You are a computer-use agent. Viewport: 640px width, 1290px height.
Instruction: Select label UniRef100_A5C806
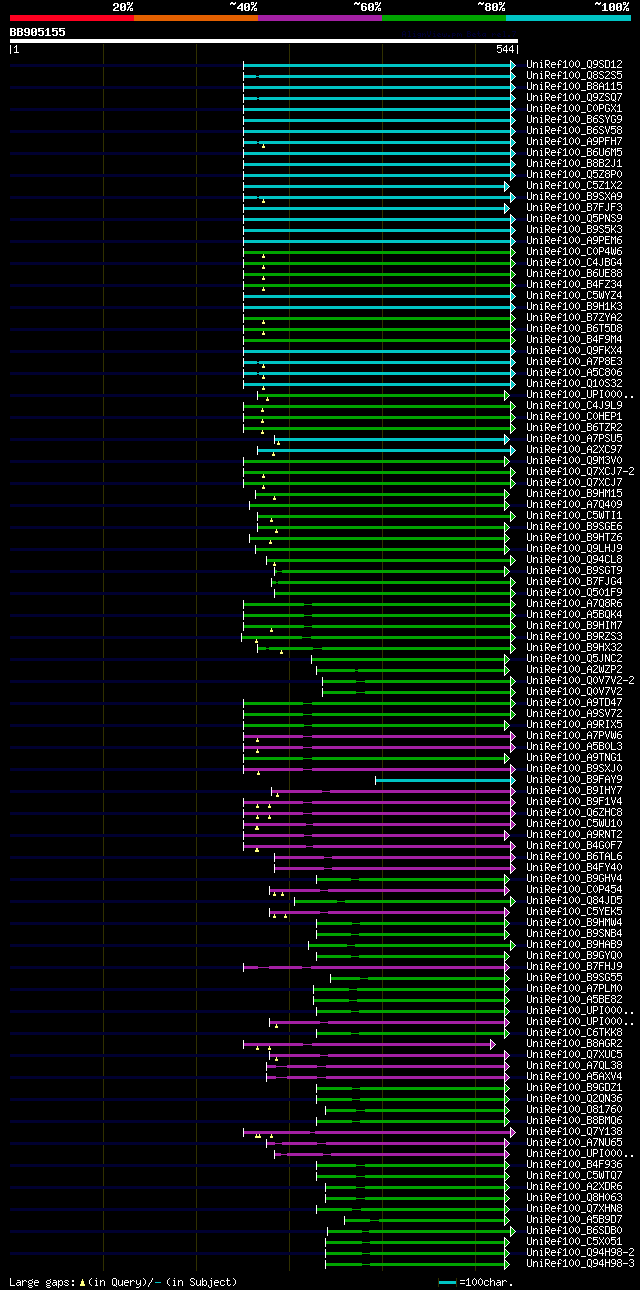[574, 373]
